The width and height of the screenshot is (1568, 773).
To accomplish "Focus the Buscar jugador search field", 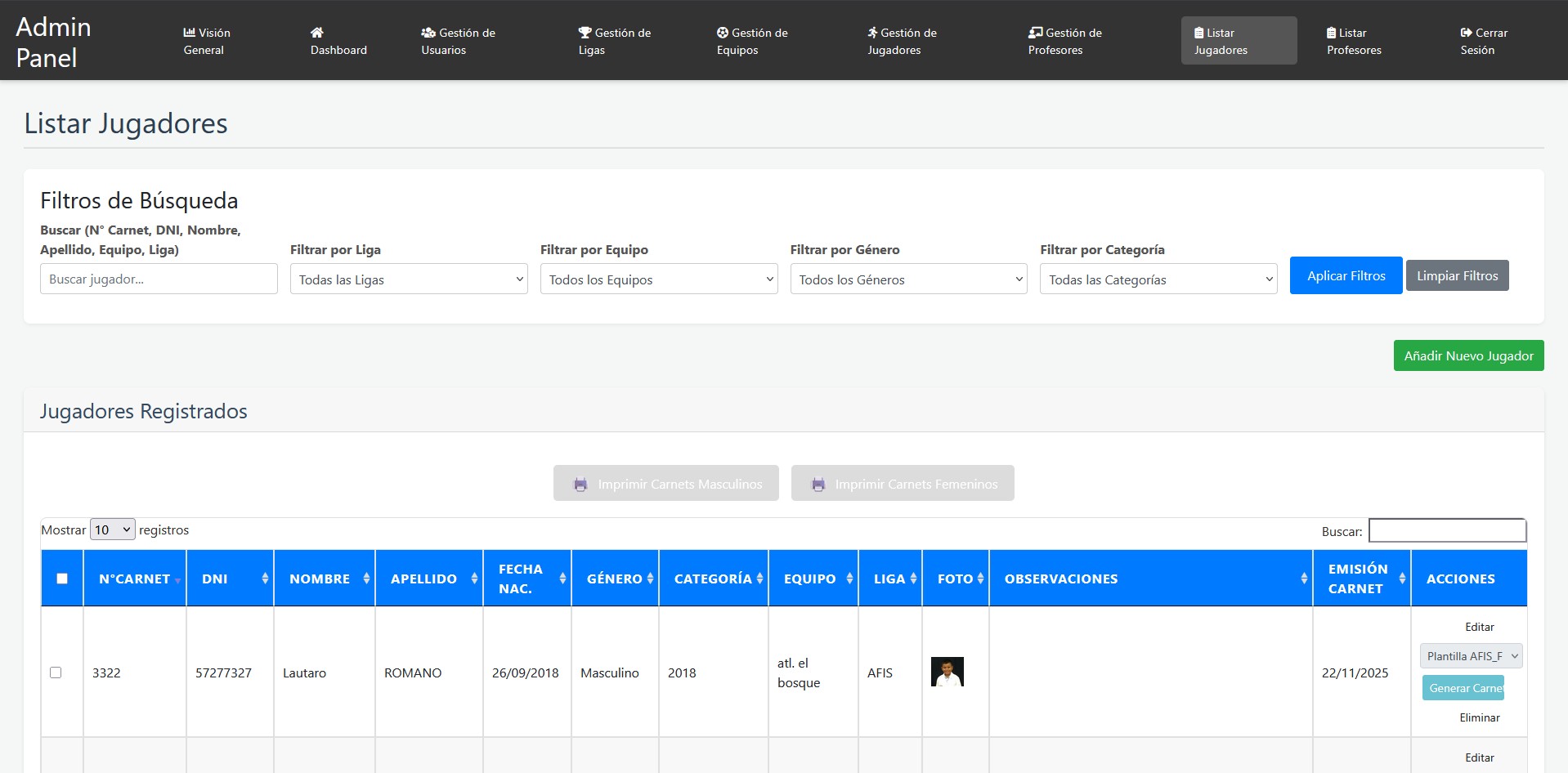I will pos(159,279).
